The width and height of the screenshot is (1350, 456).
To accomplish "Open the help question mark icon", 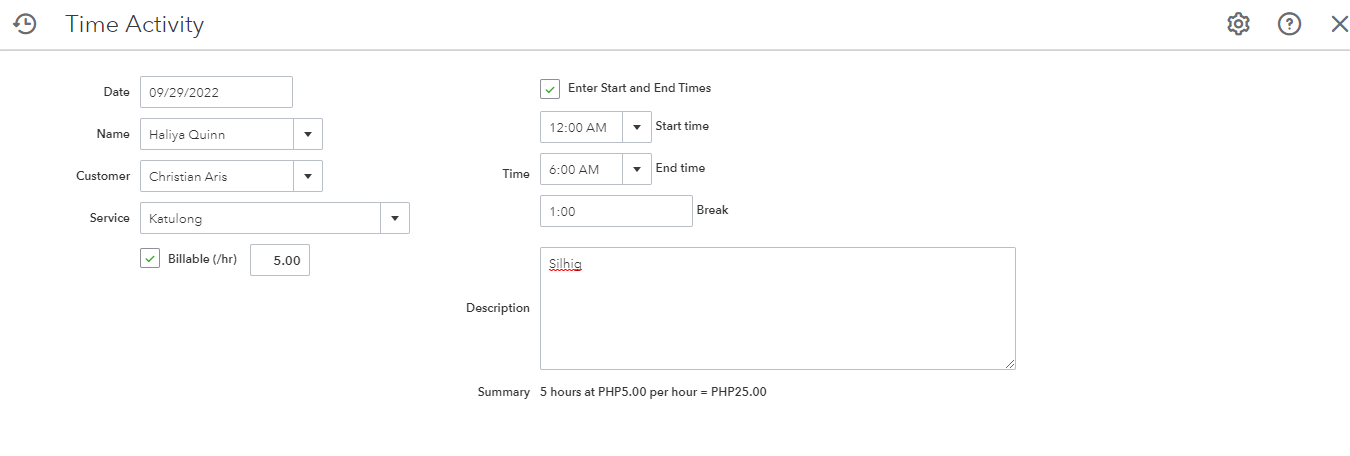I will pyautogui.click(x=1289, y=24).
